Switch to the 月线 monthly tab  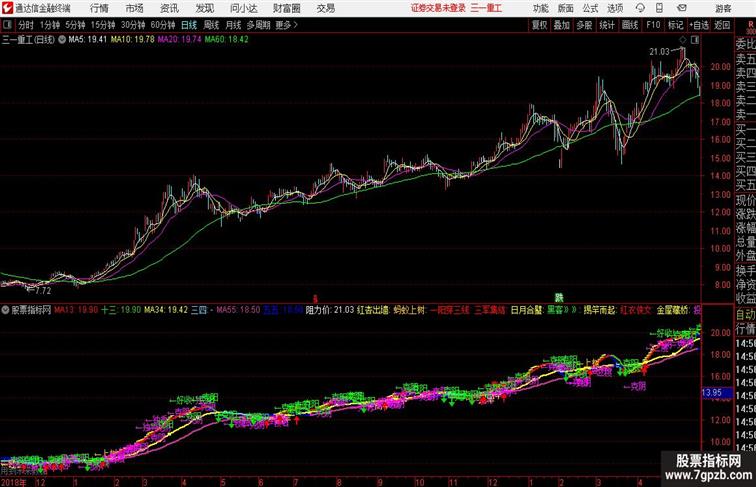[233, 25]
